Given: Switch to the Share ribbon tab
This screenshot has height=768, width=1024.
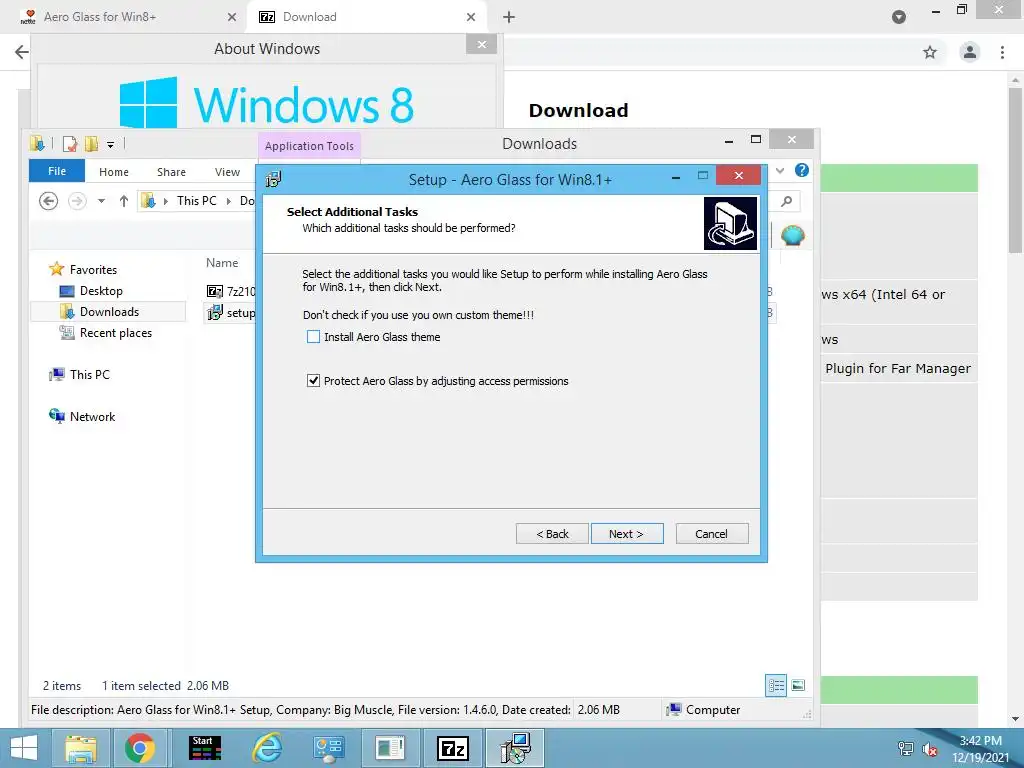Looking at the screenshot, I should click(171, 172).
